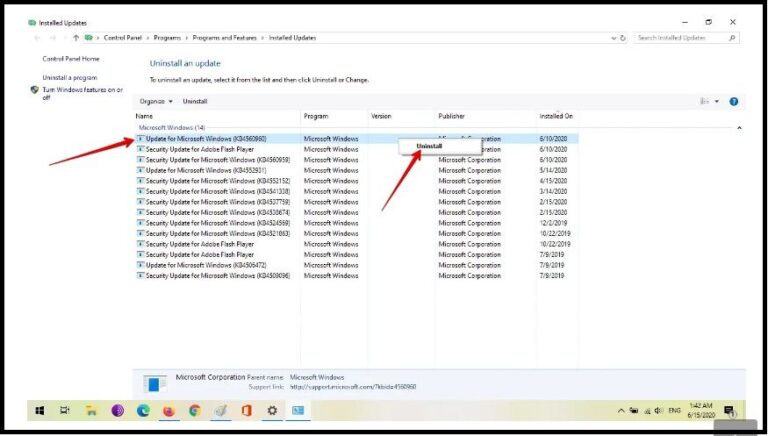The width and height of the screenshot is (768, 436).
Task: Click the Microsoft Windows (14) group header
Action: point(172,128)
